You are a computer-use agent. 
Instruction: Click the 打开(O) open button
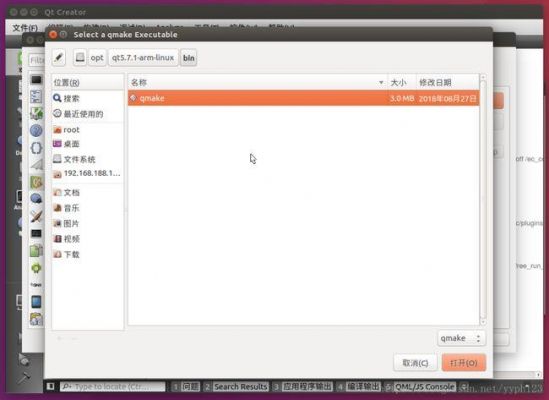tap(464, 363)
